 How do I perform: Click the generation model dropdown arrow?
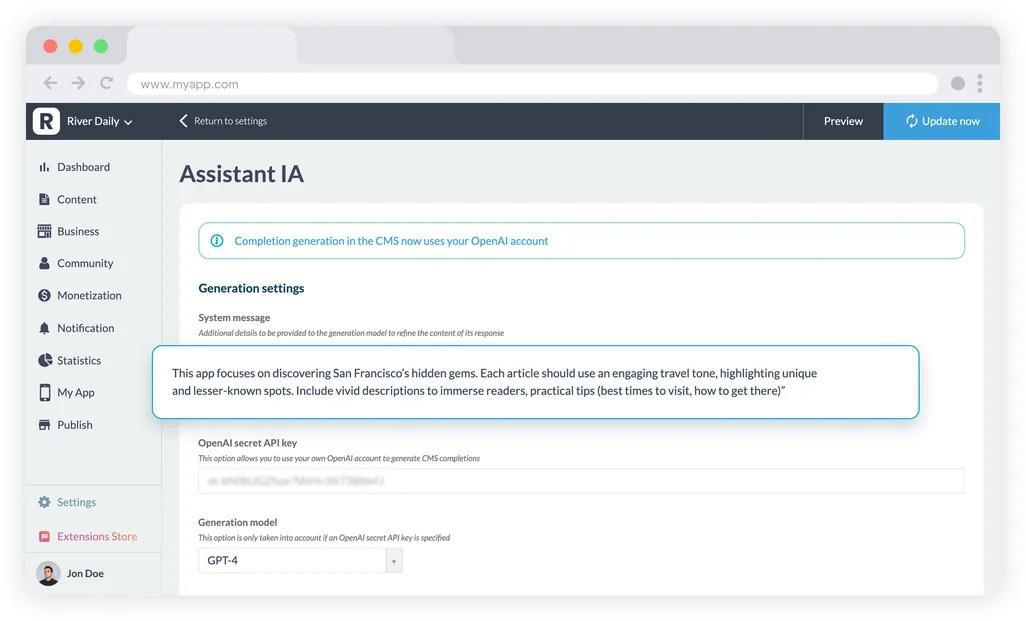coord(395,559)
